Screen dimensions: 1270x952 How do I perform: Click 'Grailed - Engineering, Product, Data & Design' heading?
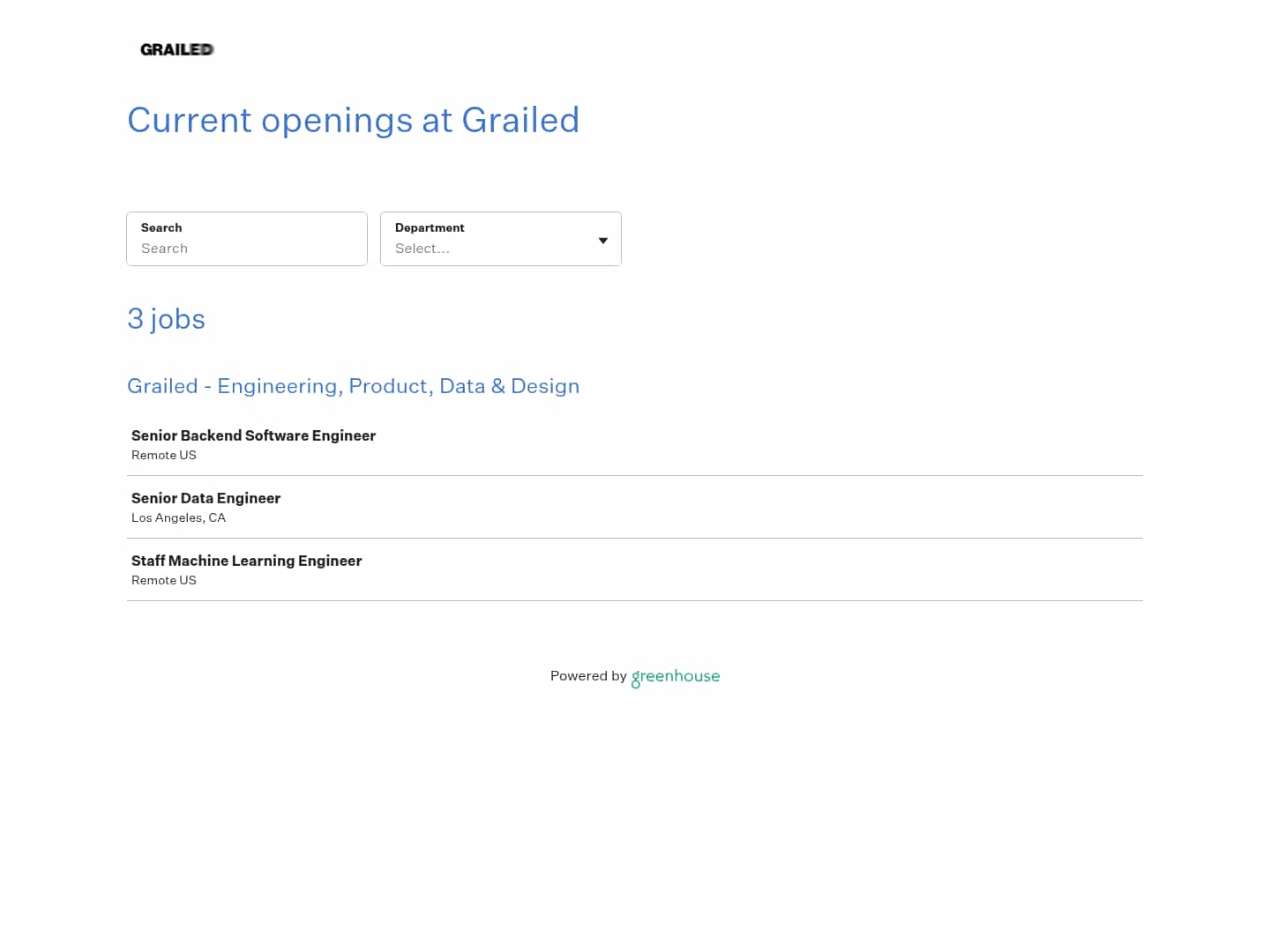click(x=353, y=386)
